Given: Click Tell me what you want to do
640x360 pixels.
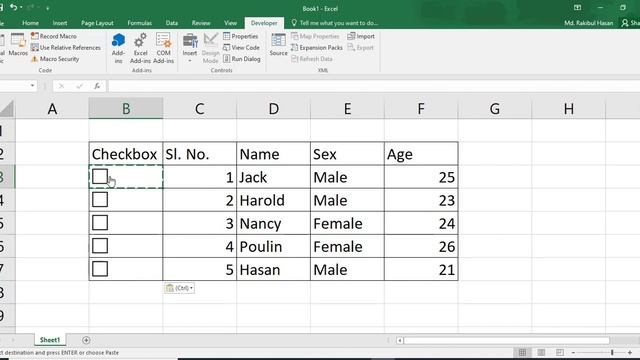Looking at the screenshot, I should pos(335,23).
